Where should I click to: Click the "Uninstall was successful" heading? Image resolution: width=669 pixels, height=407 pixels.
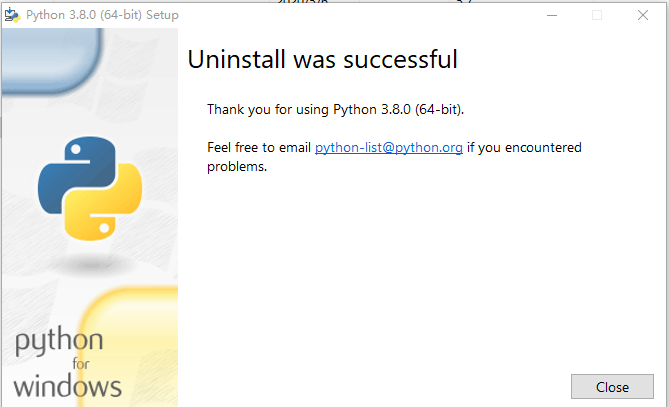tap(323, 59)
